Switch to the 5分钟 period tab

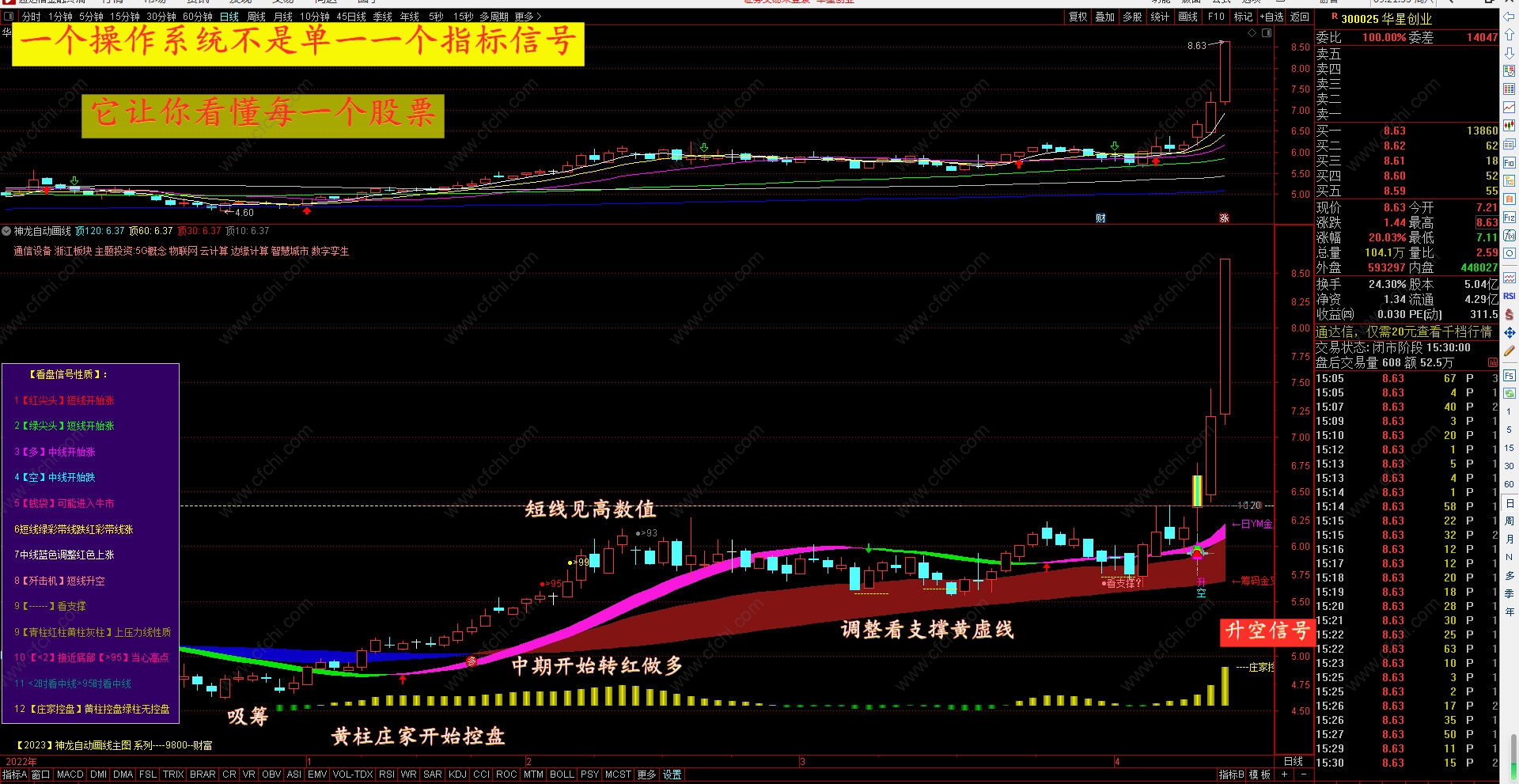(x=91, y=17)
